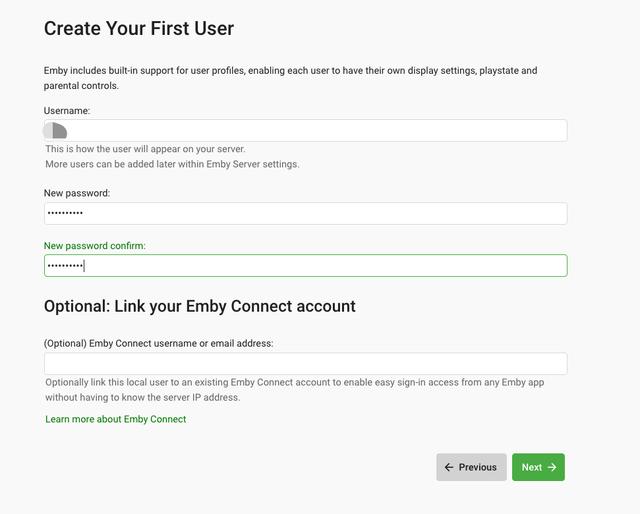
Task: Click the New password label
Action: [77, 193]
